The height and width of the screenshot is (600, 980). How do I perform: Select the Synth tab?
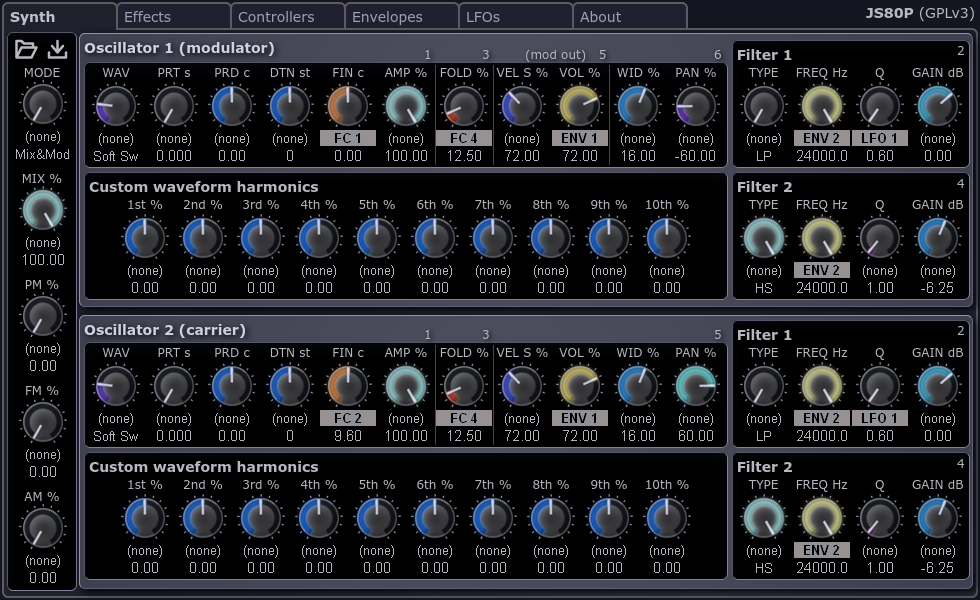(59, 16)
